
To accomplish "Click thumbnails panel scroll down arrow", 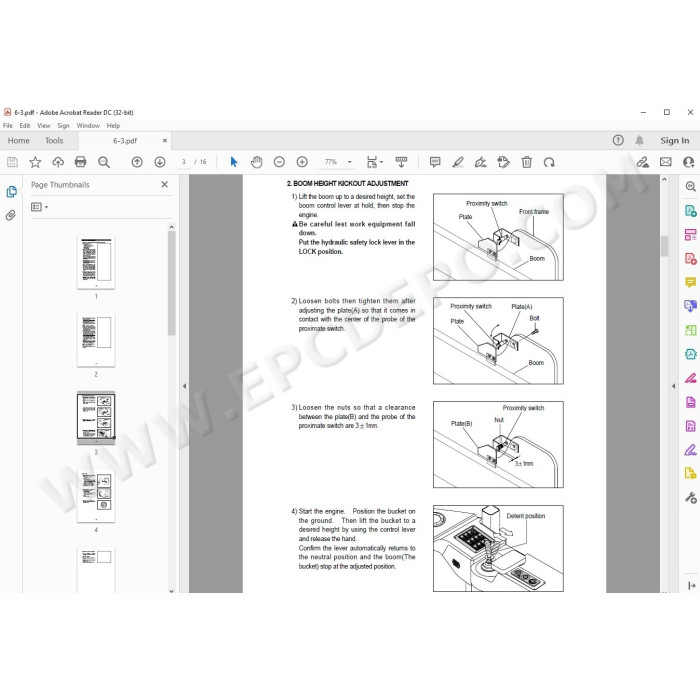I will click(x=171, y=591).
